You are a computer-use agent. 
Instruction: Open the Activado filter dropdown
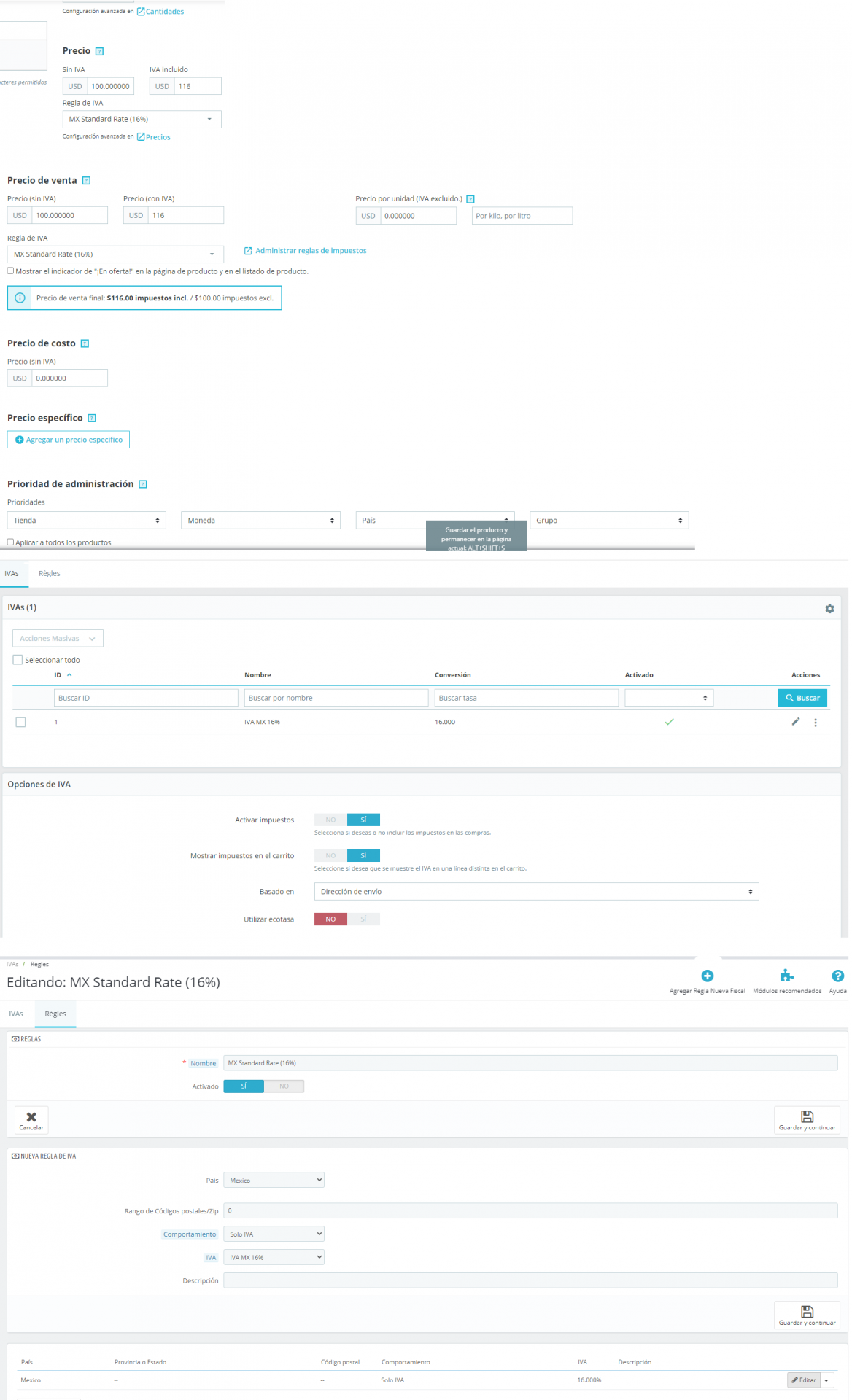click(x=669, y=698)
